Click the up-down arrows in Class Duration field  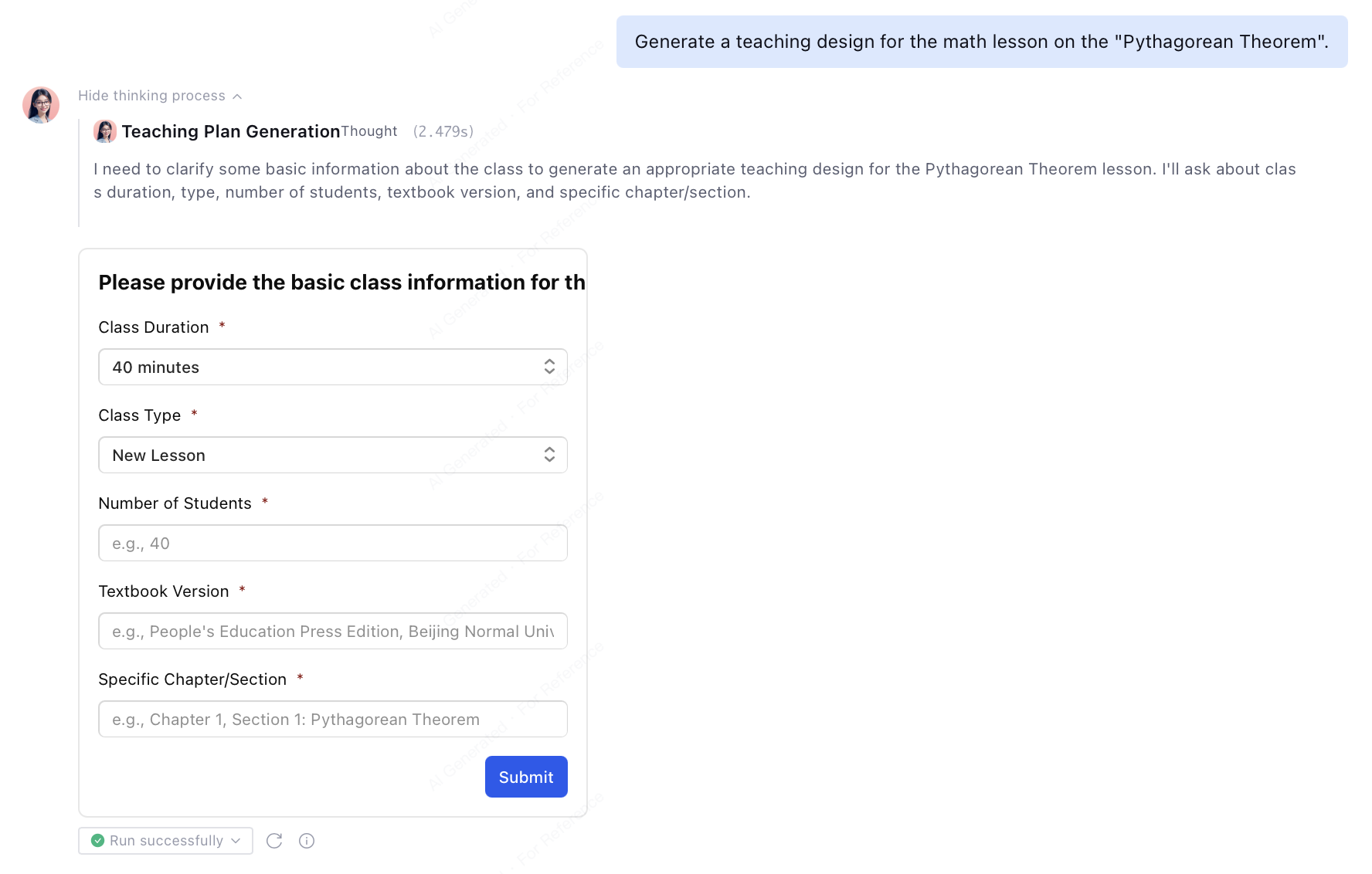point(549,367)
